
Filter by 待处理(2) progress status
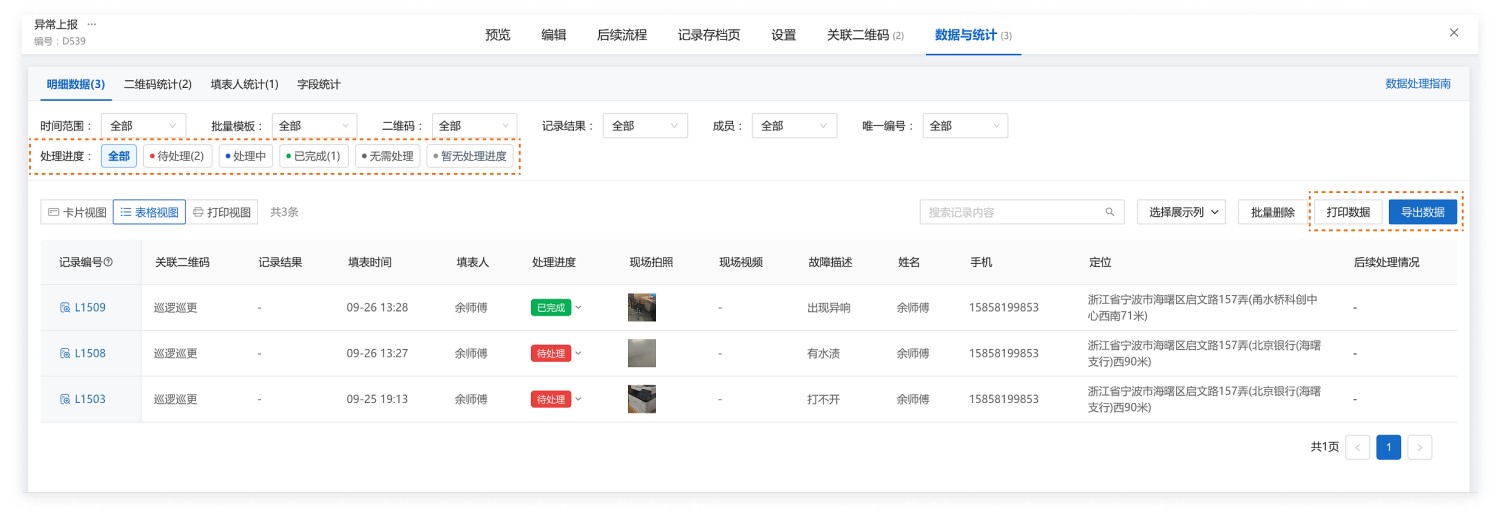177,156
